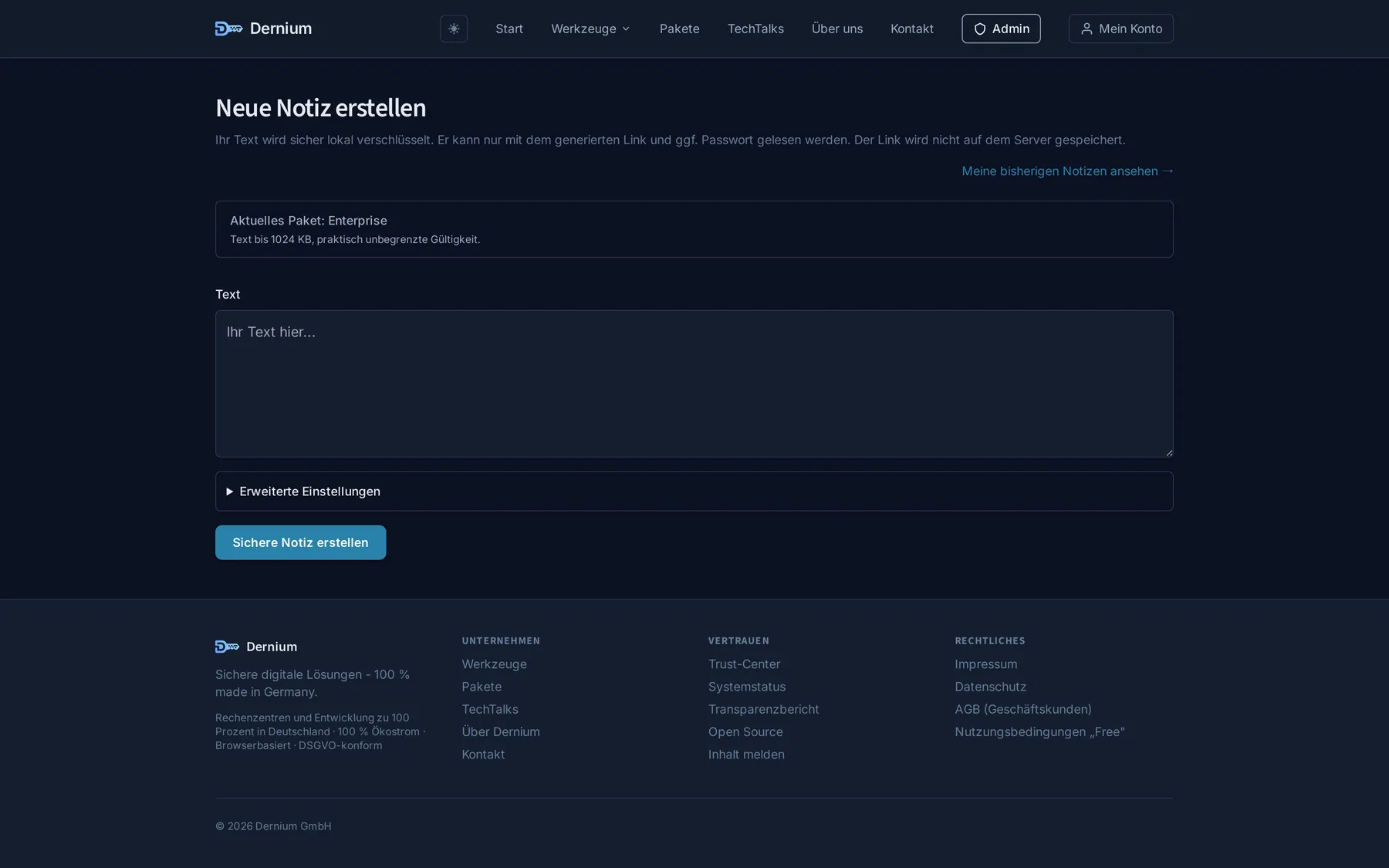Click the text area resize handle
This screenshot has width=1389, height=868.
(1169, 453)
